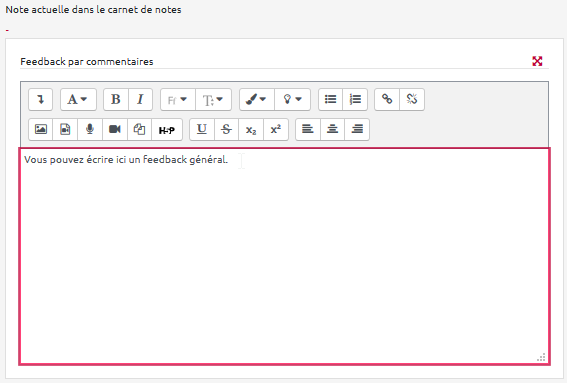
Task: Open the font size dropdown
Action: point(213,99)
